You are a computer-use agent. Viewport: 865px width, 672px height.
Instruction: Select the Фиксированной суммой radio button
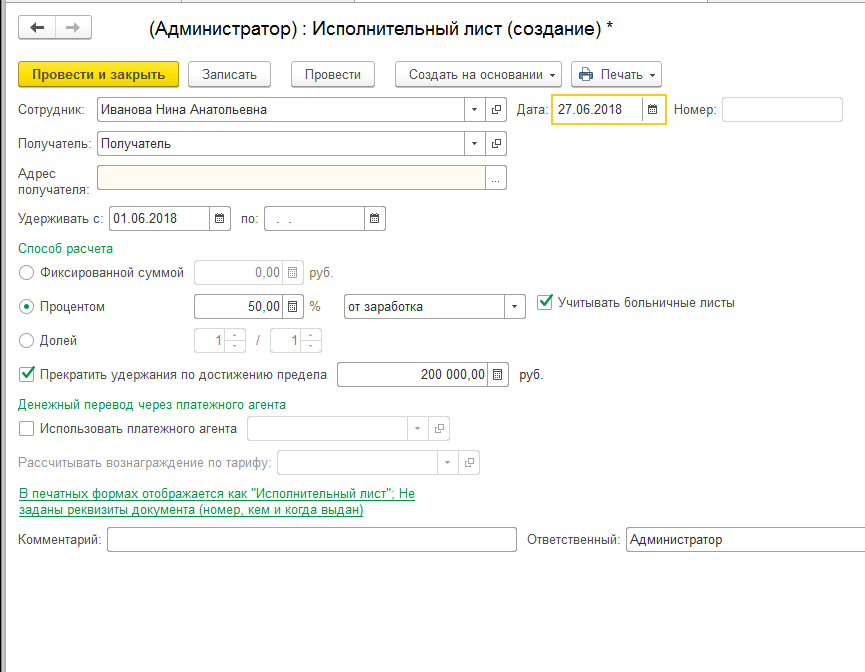pyautogui.click(x=27, y=272)
